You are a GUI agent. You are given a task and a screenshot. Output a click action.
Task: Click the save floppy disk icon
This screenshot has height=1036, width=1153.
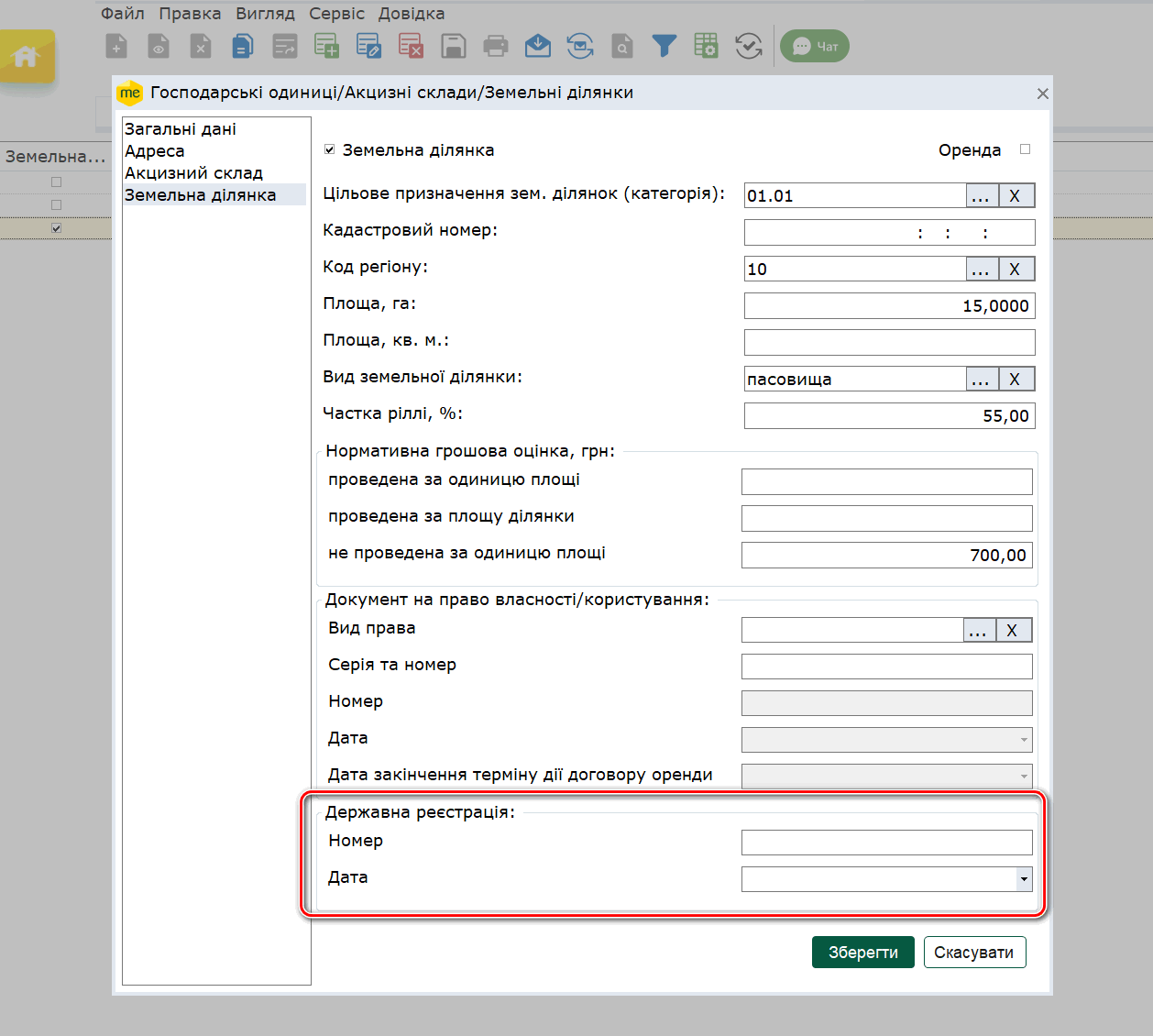click(x=454, y=46)
